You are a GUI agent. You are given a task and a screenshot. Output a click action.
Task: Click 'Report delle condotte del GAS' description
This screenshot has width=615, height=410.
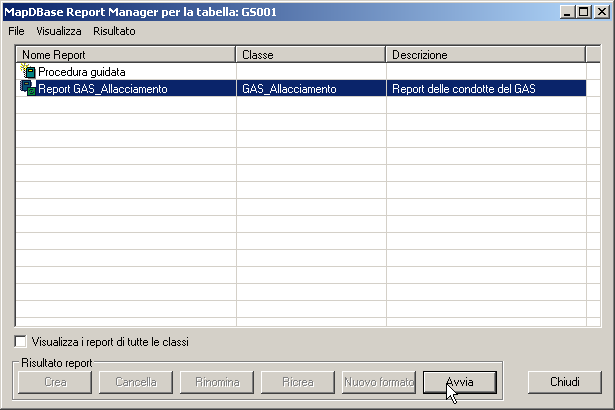pyautogui.click(x=464, y=89)
